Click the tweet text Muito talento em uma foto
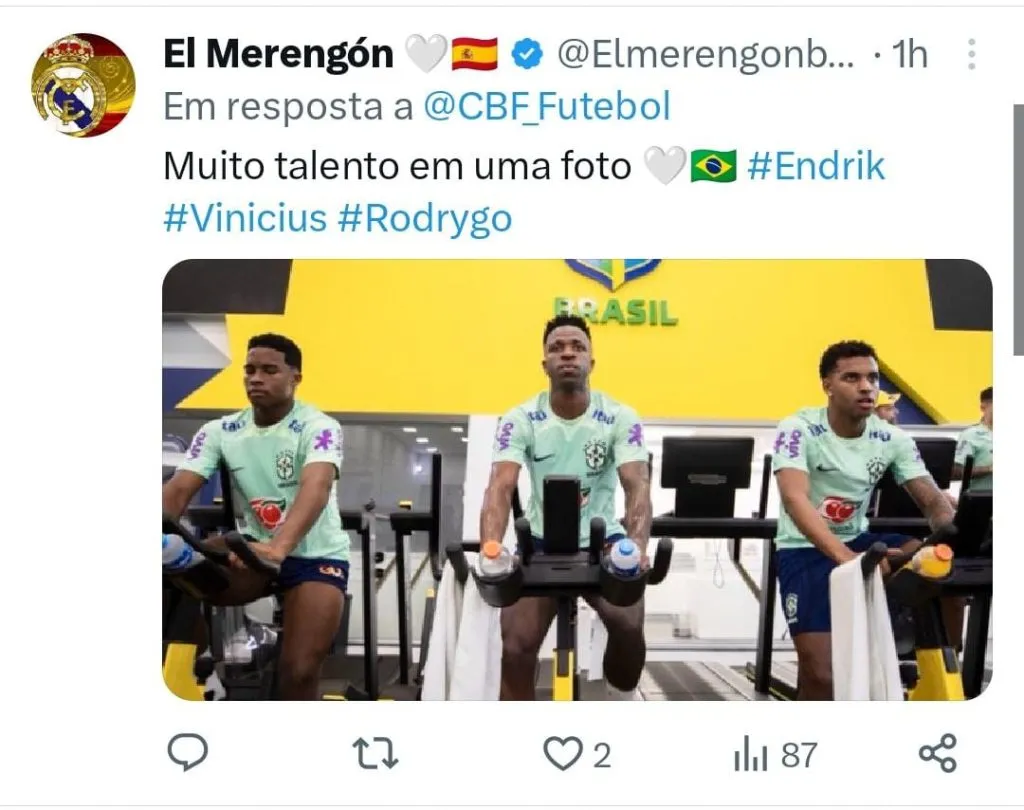The height and width of the screenshot is (810, 1024). 397,166
